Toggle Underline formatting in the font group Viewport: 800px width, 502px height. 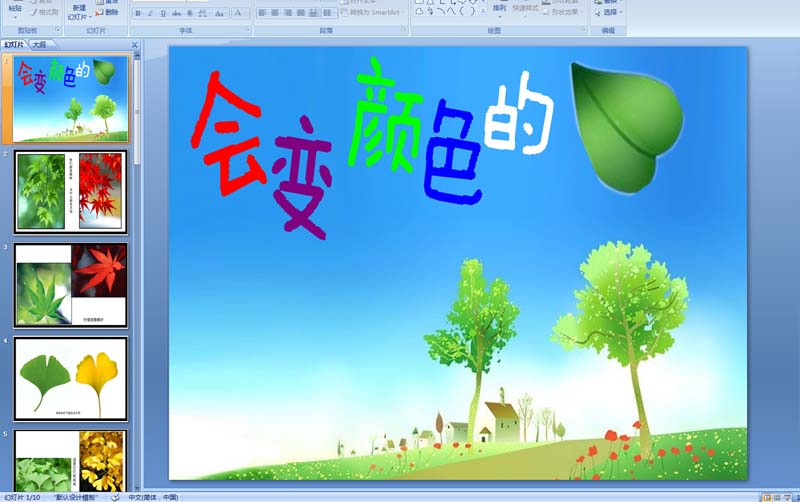tap(163, 14)
